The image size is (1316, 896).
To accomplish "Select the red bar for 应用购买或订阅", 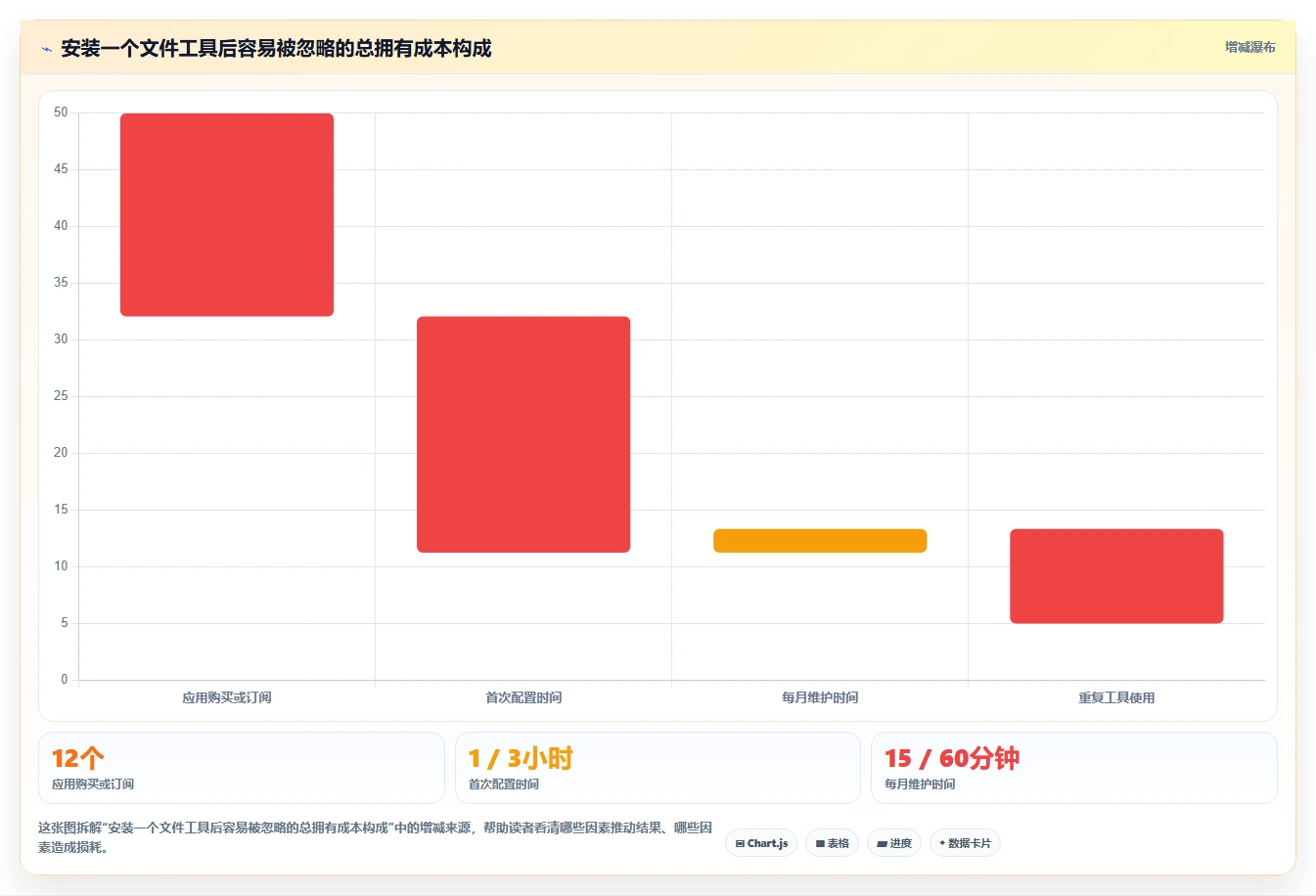I will coord(227,214).
